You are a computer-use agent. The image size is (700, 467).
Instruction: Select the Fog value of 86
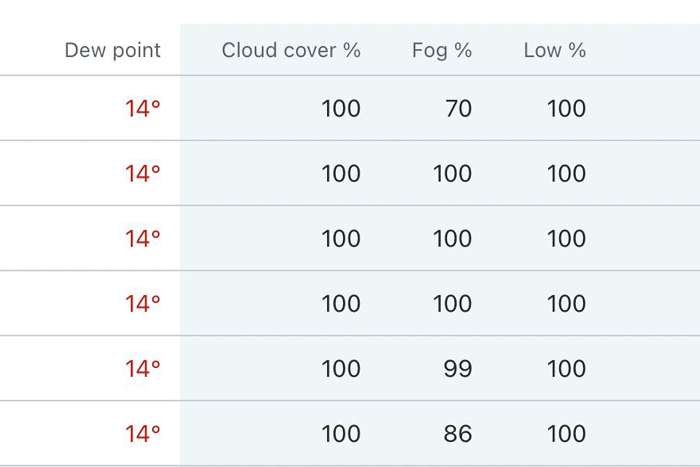457,434
